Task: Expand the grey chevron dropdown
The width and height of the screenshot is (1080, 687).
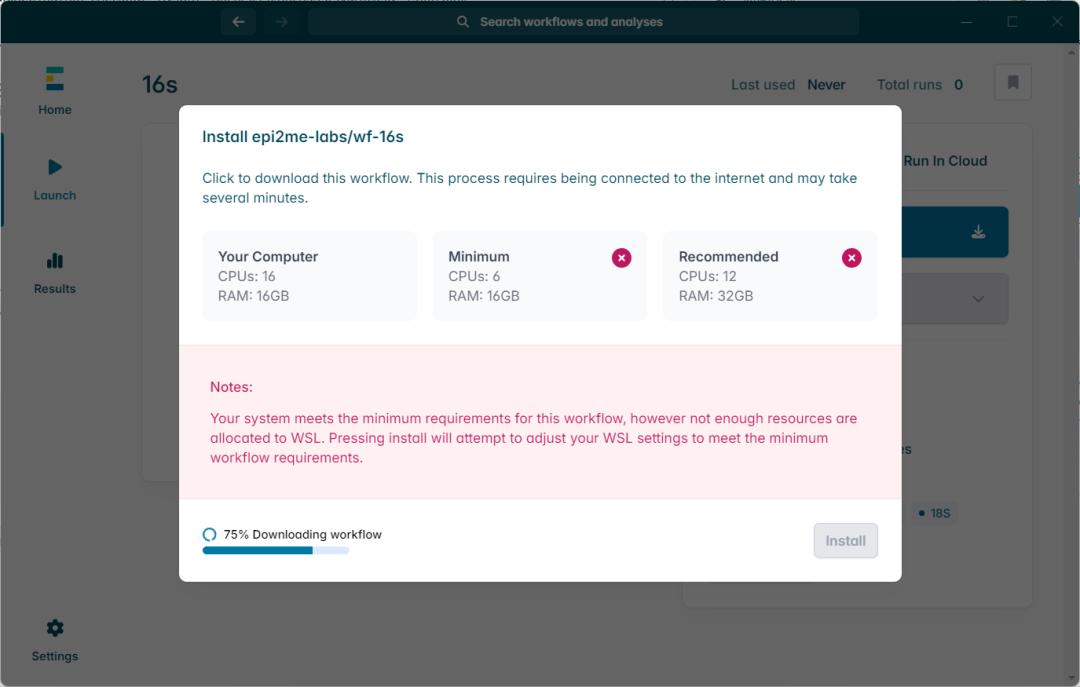Action: click(x=978, y=299)
